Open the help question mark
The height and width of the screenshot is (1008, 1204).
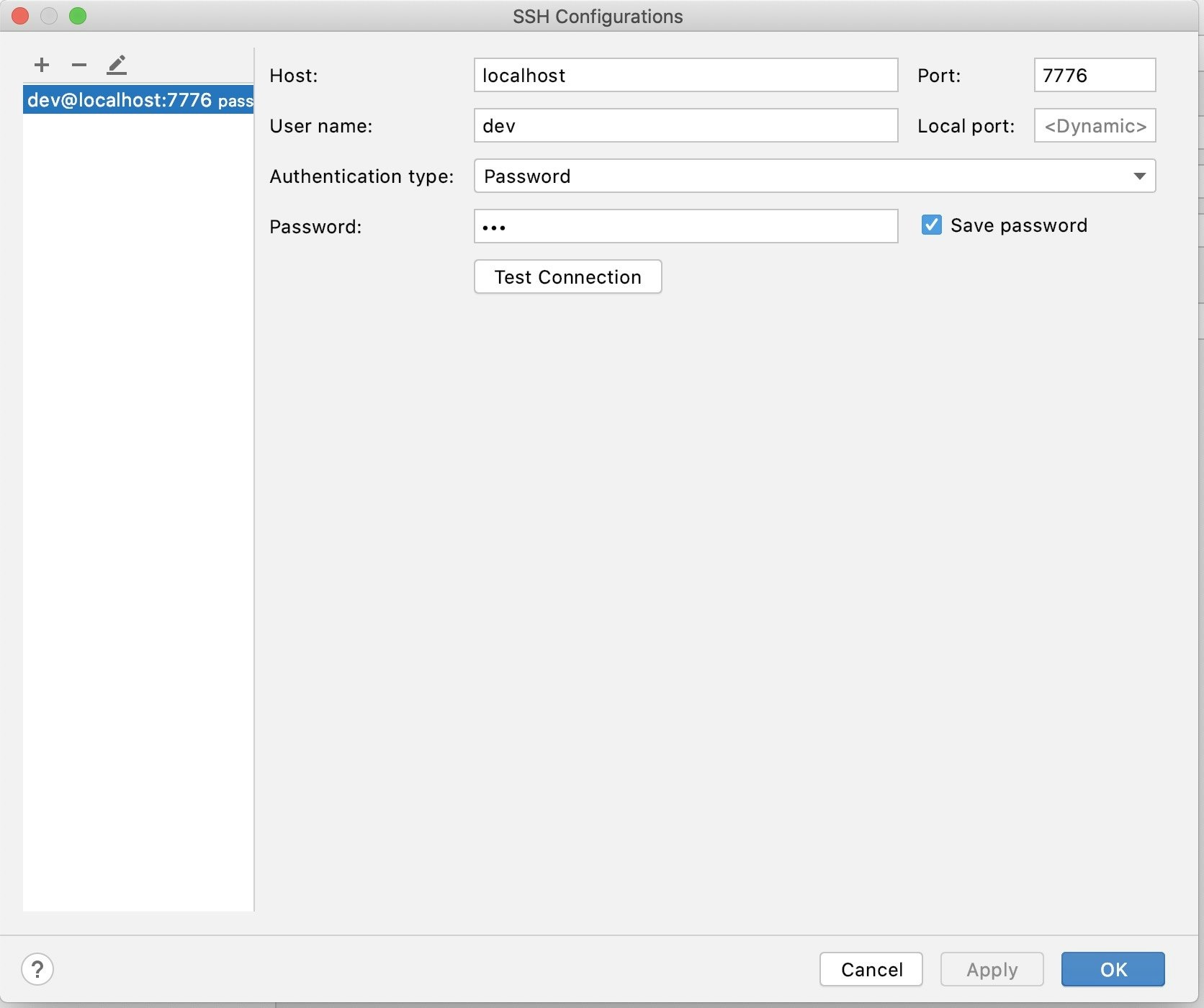(x=37, y=969)
